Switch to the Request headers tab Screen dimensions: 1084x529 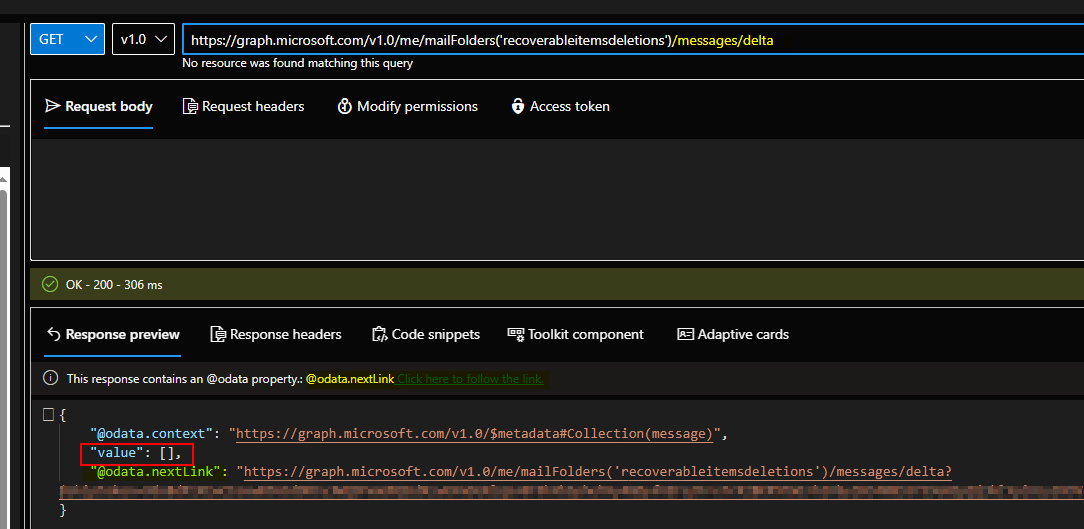pyautogui.click(x=243, y=106)
